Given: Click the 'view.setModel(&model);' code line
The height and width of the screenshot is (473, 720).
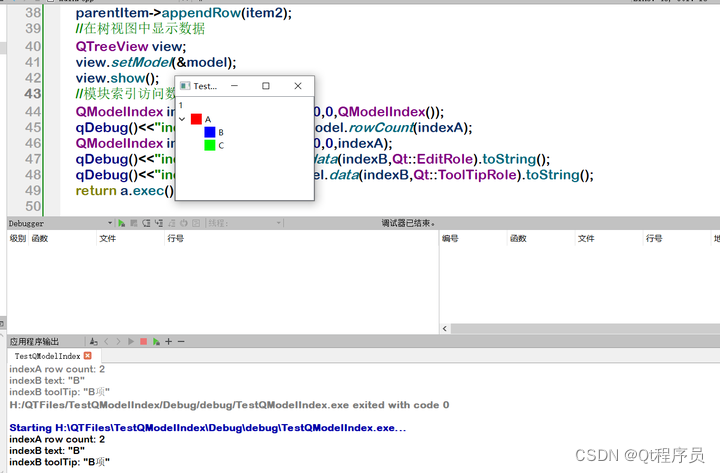Looking at the screenshot, I should 156,62.
